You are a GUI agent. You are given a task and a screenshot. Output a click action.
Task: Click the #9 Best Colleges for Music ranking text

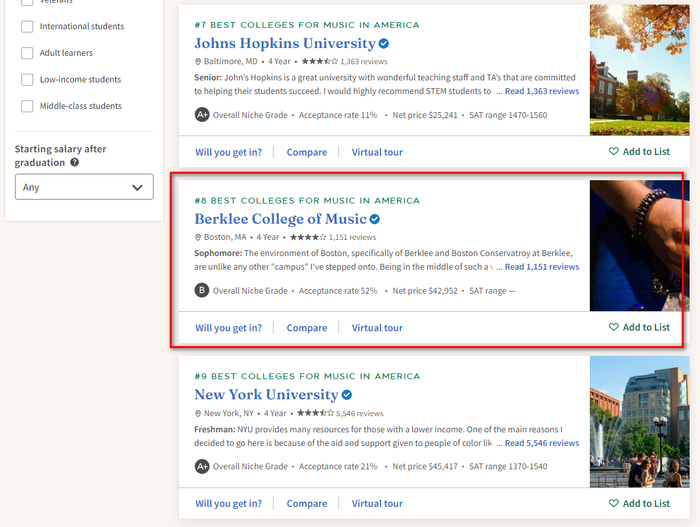(307, 376)
